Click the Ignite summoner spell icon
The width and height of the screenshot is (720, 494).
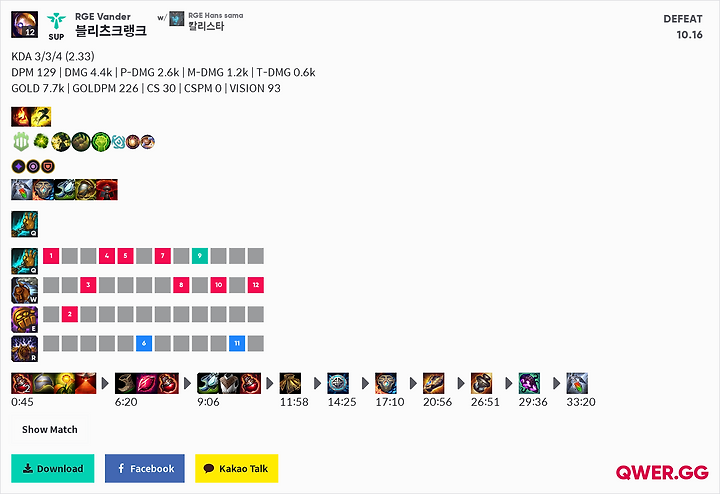point(21,117)
